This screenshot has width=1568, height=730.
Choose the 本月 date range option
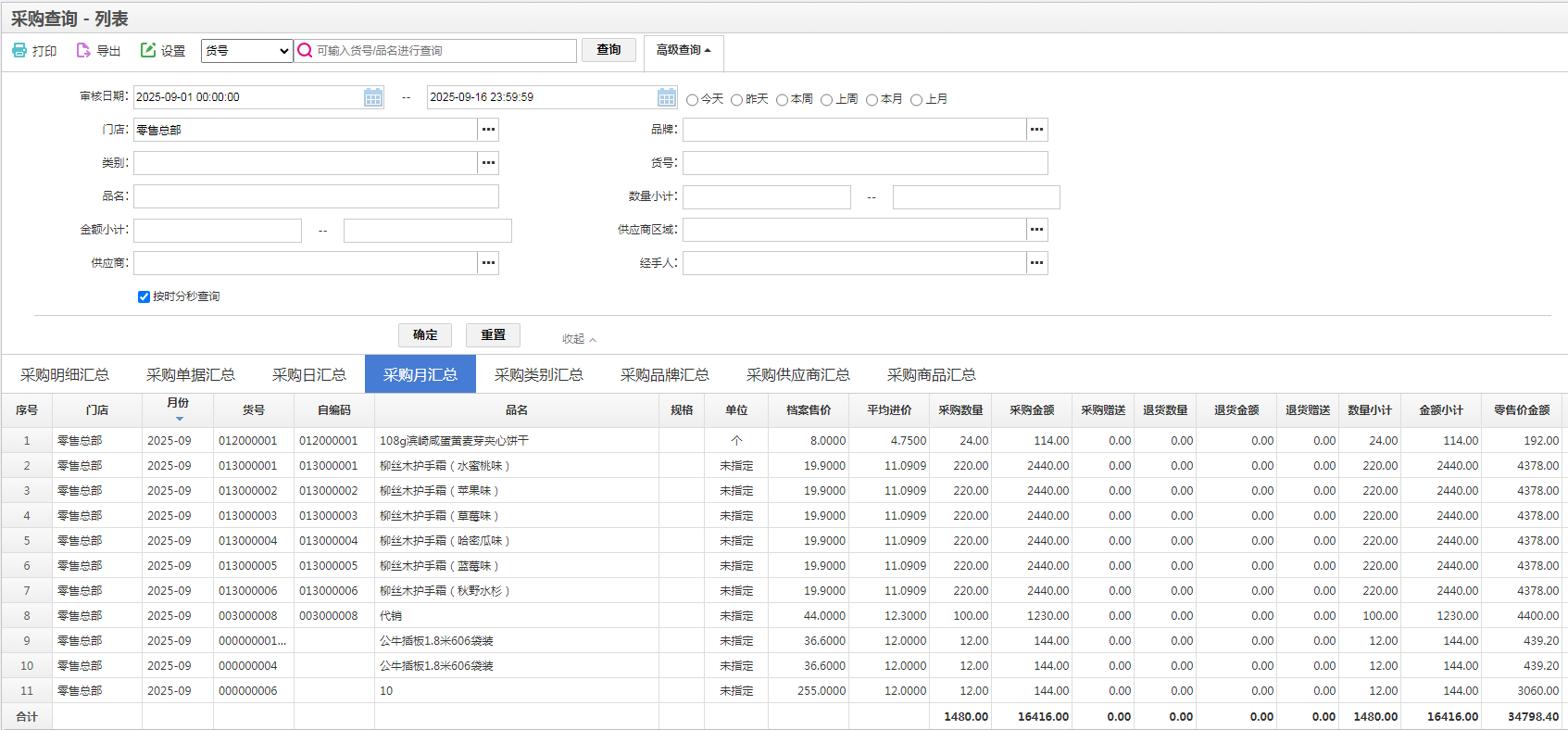pyautogui.click(x=872, y=100)
